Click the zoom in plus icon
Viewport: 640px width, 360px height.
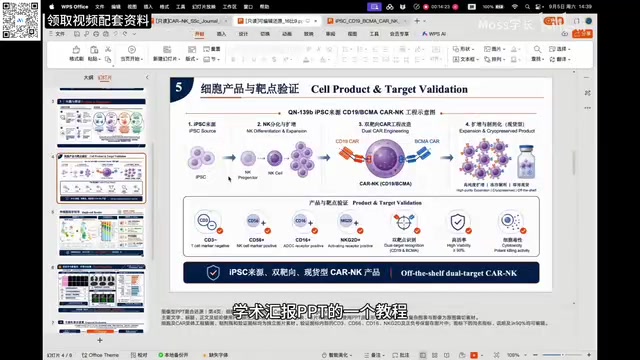tap(589, 355)
